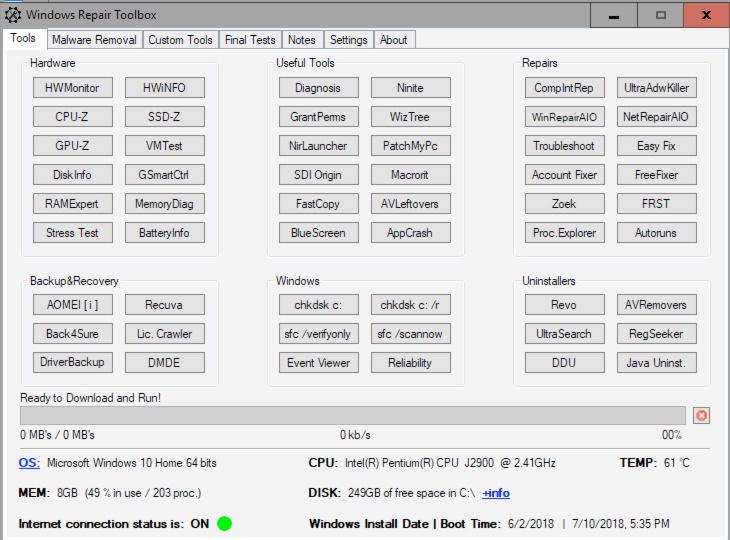The width and height of the screenshot is (730, 540).
Task: Click DriverBackup
Action: coord(73,362)
